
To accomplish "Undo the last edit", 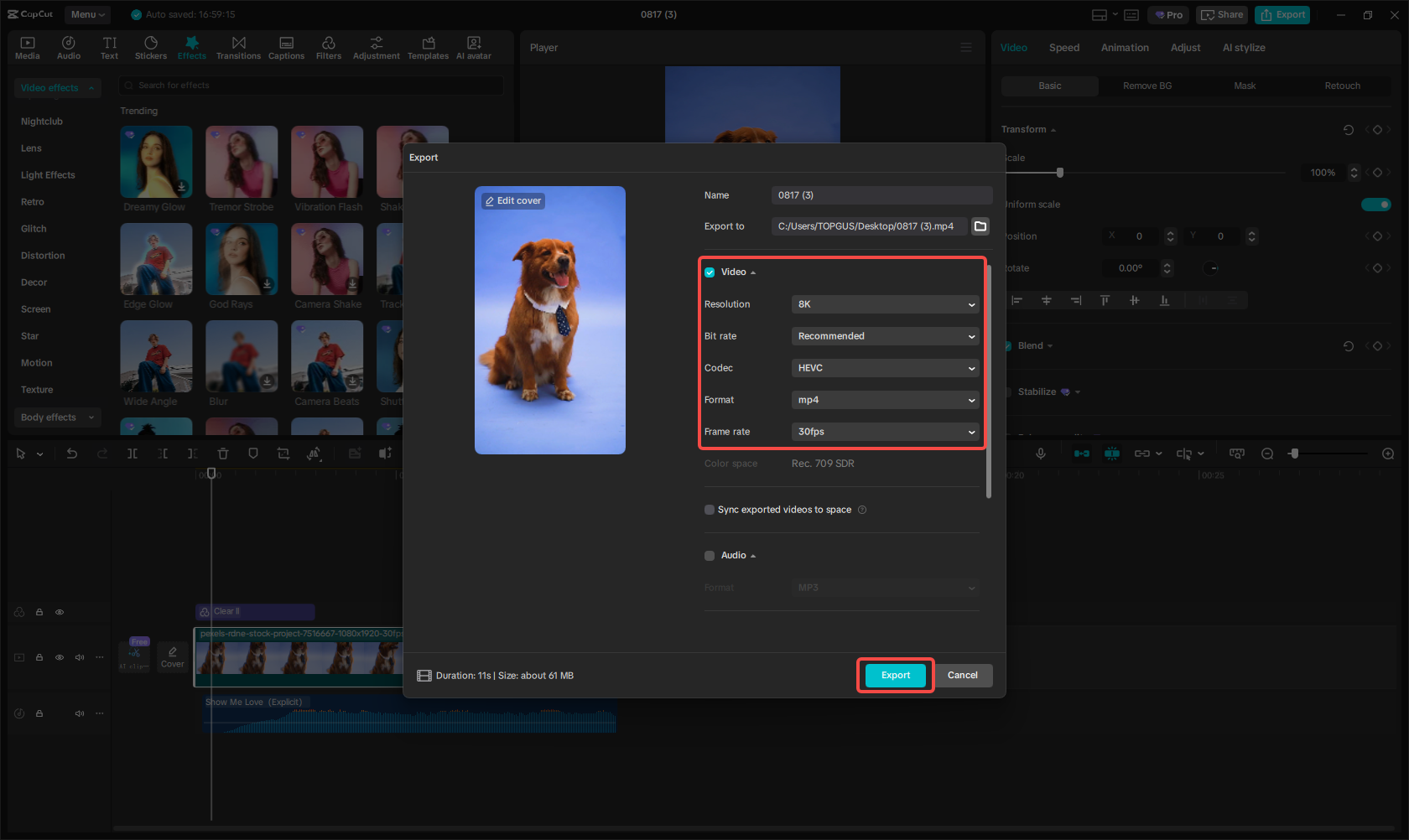I will point(72,453).
